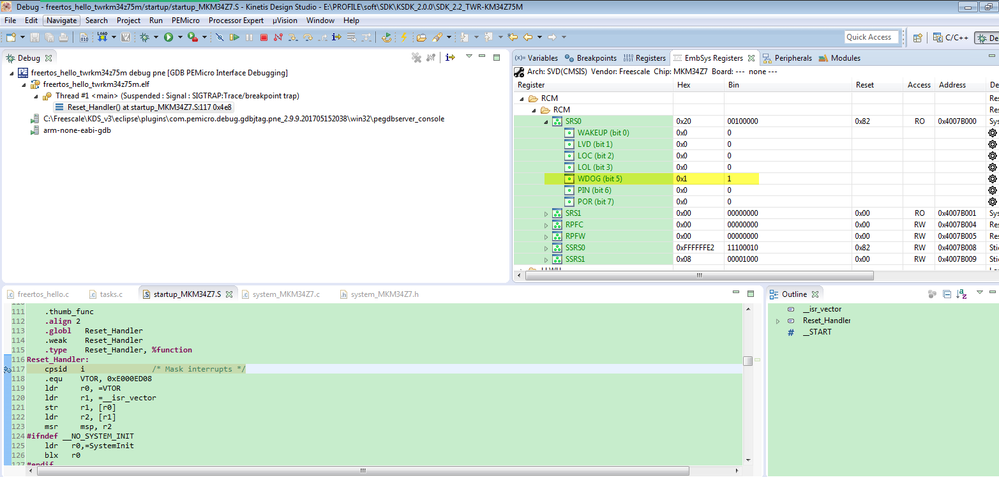Click the gear icon in POR row

(x=991, y=202)
